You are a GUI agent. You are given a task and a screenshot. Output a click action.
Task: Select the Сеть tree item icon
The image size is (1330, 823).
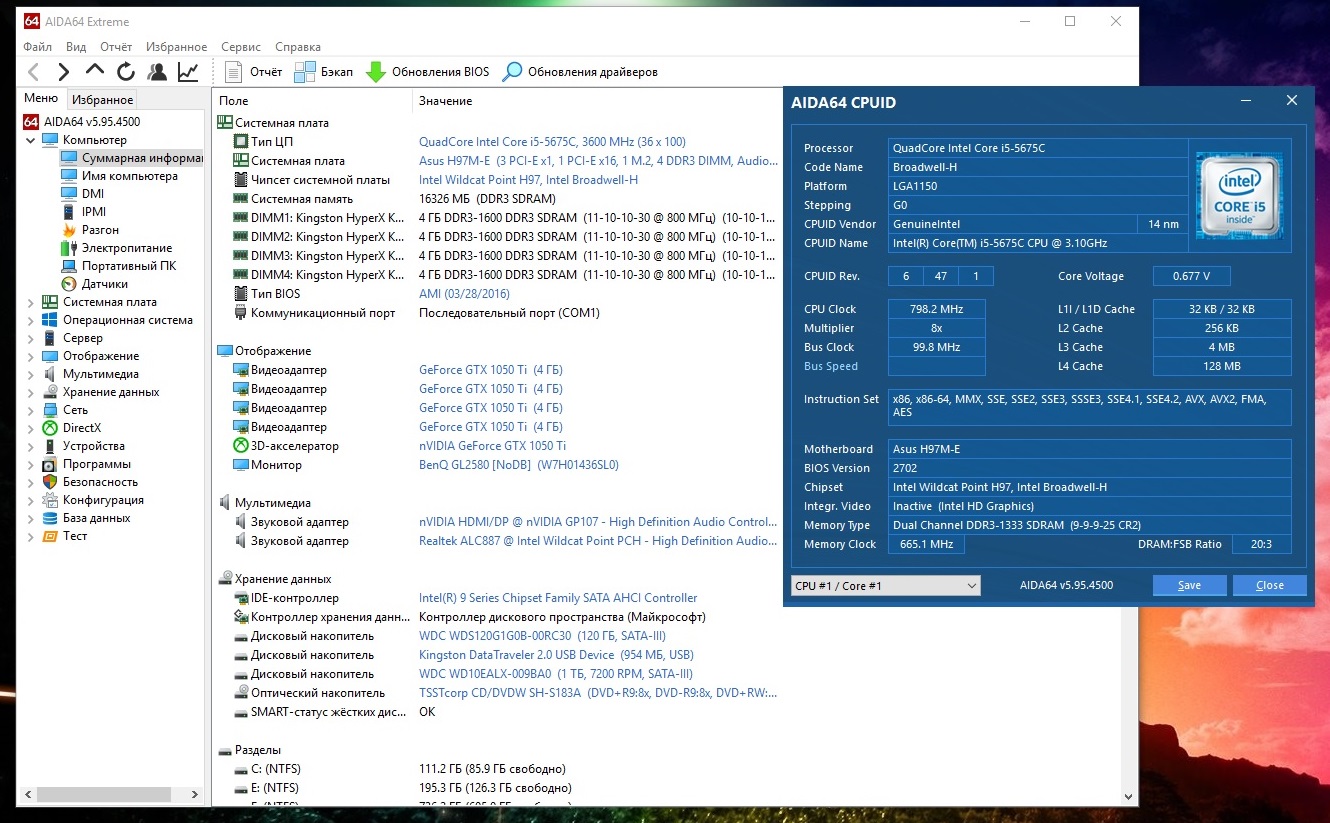[50, 410]
